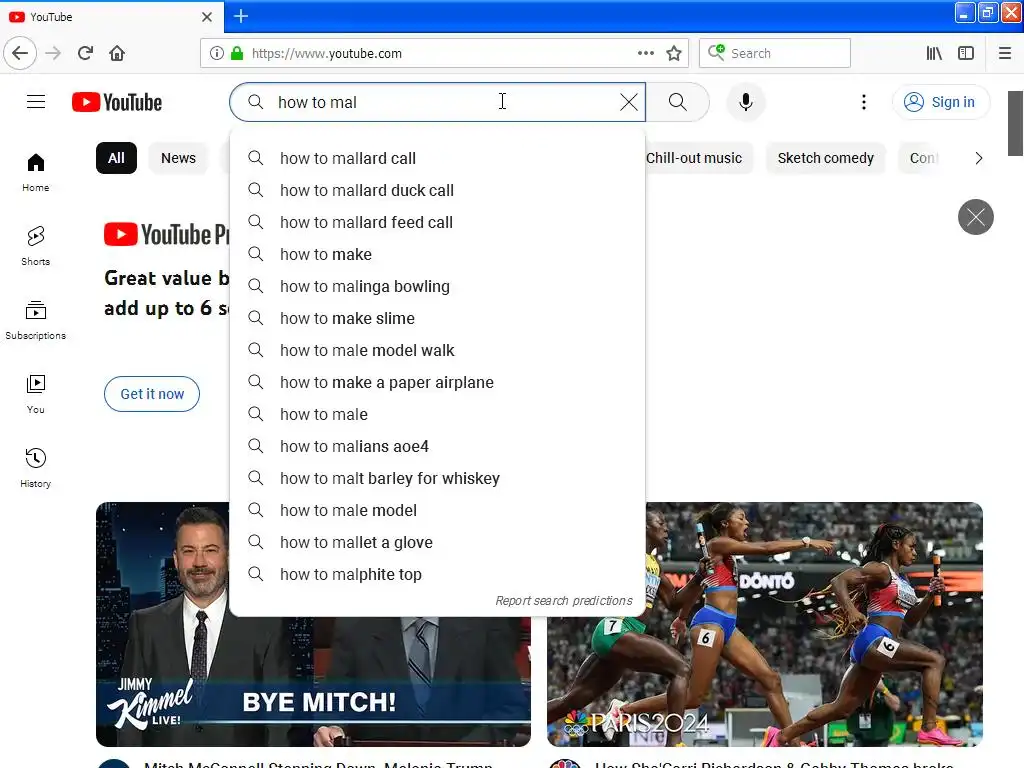Go back with the browser back arrow

point(20,53)
